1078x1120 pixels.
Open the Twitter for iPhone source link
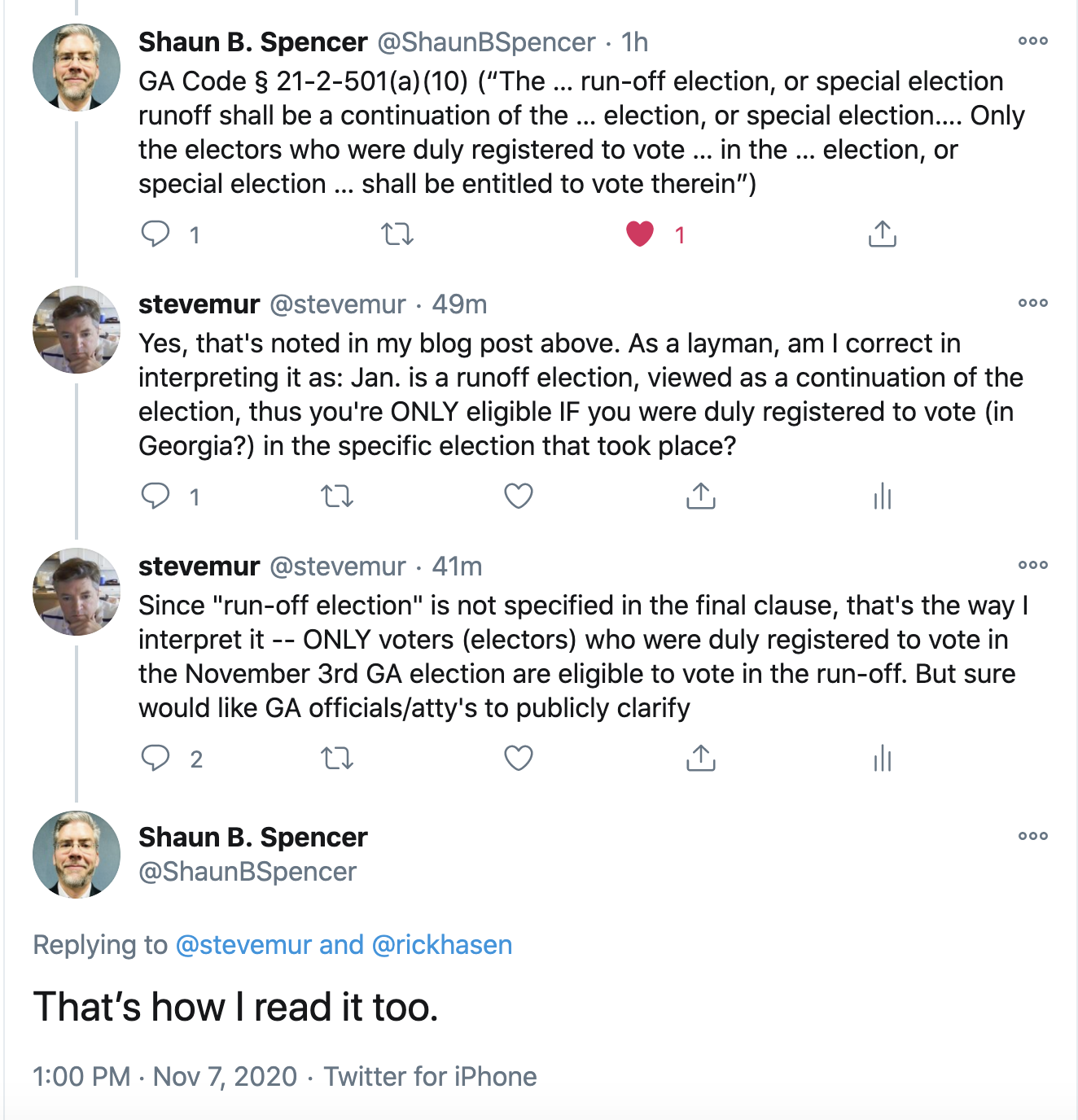(x=430, y=1076)
